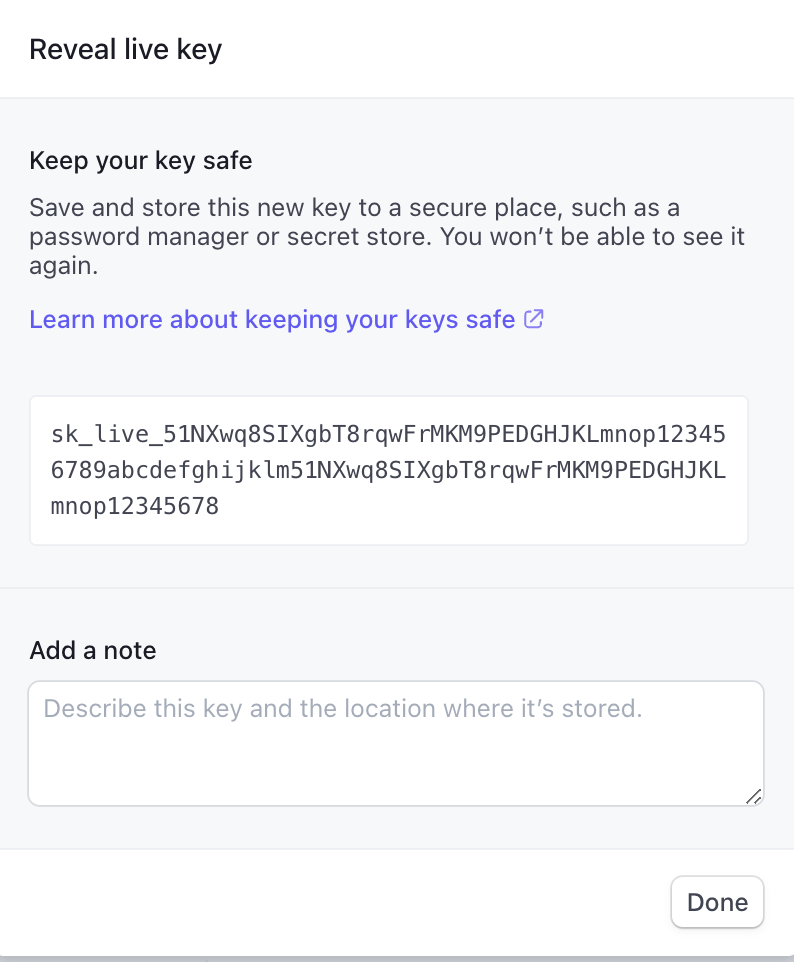794x962 pixels.
Task: Click the sentence 'You won't be able to see it'
Action: pos(594,239)
